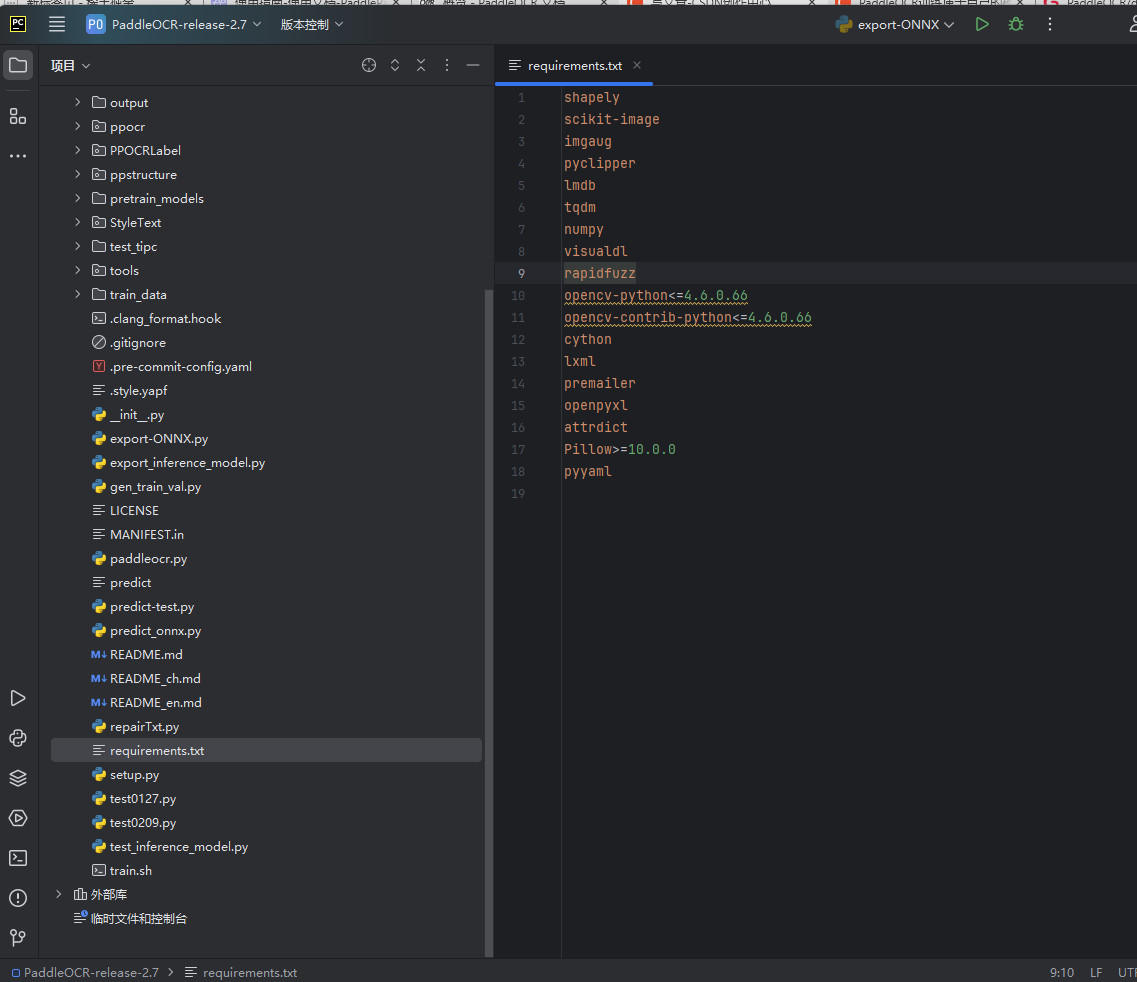
Task: Open the Project tool window icon
Action: click(18, 65)
